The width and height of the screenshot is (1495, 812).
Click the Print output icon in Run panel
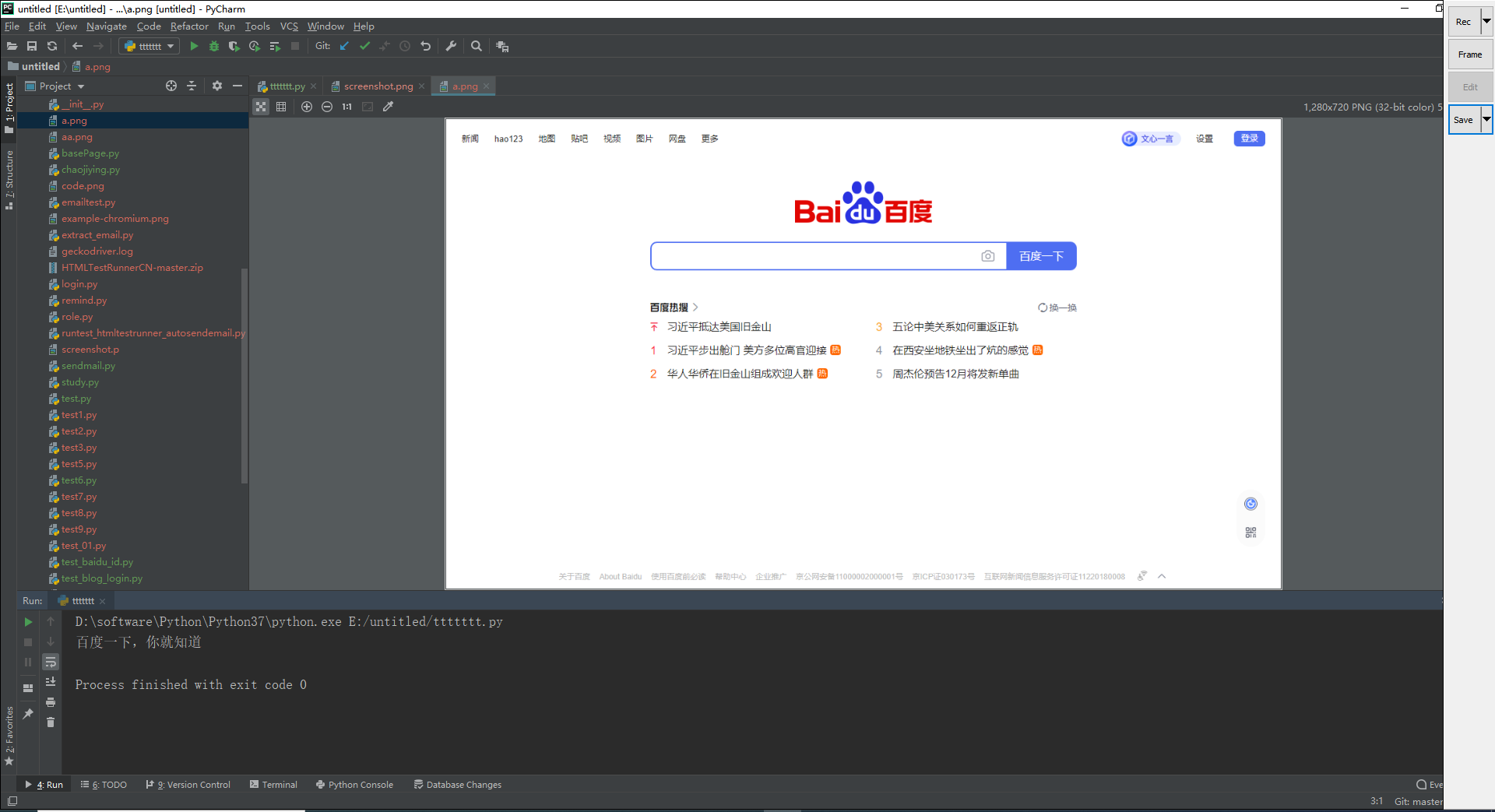tap(51, 702)
